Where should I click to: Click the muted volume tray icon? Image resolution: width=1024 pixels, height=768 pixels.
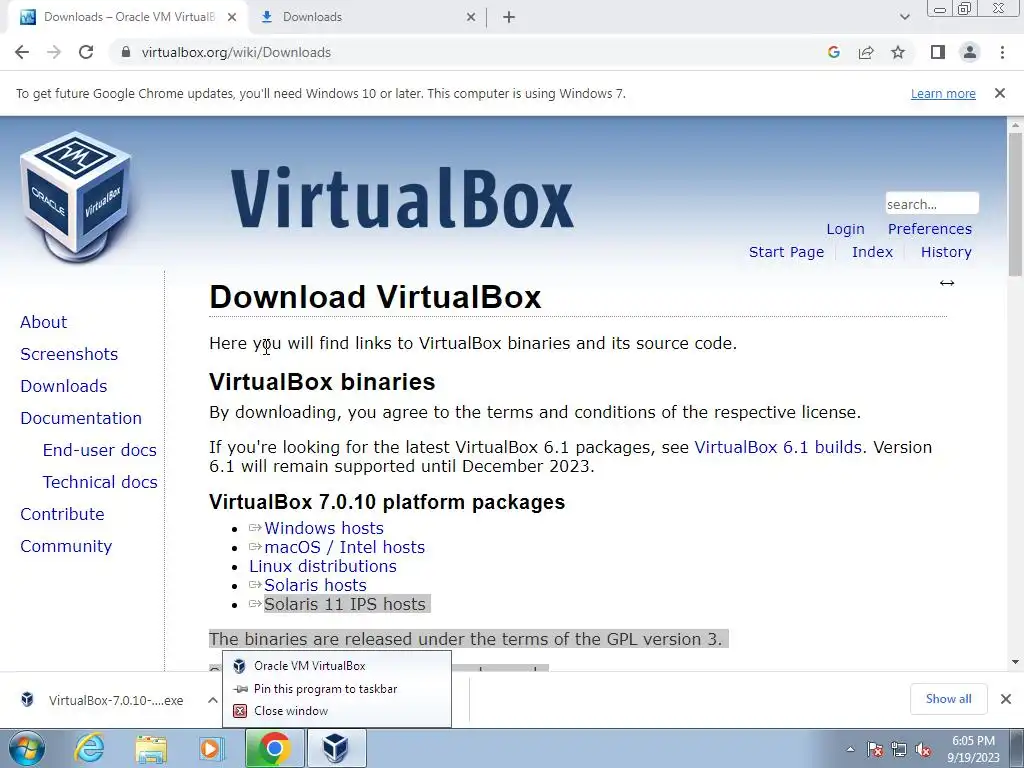click(923, 749)
